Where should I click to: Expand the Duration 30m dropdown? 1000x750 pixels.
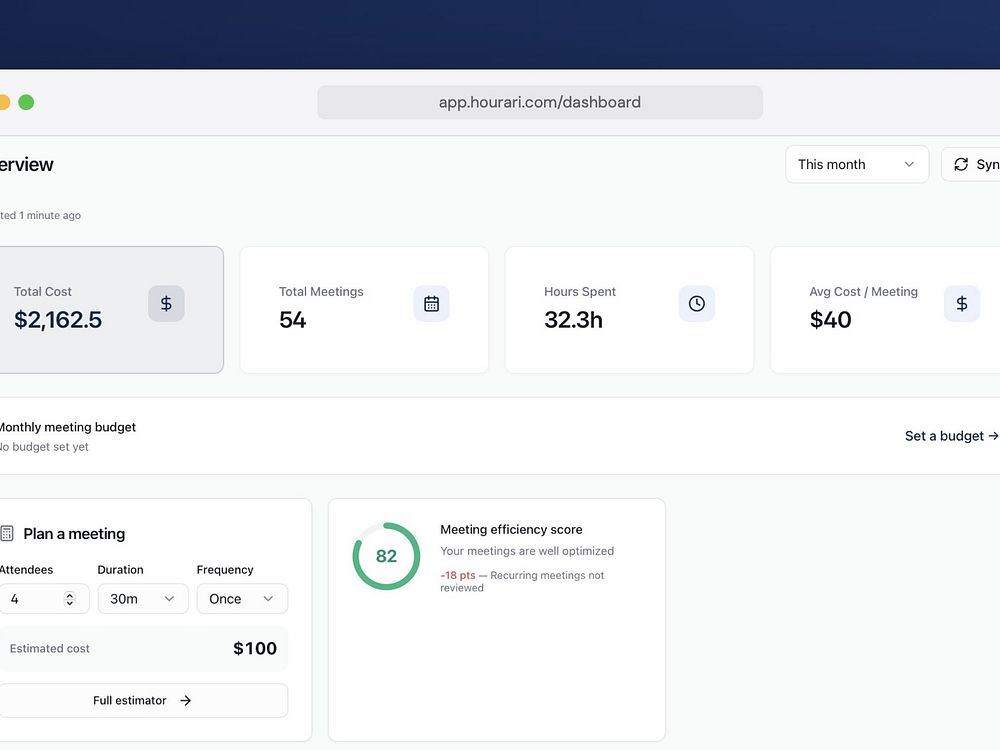click(x=143, y=599)
